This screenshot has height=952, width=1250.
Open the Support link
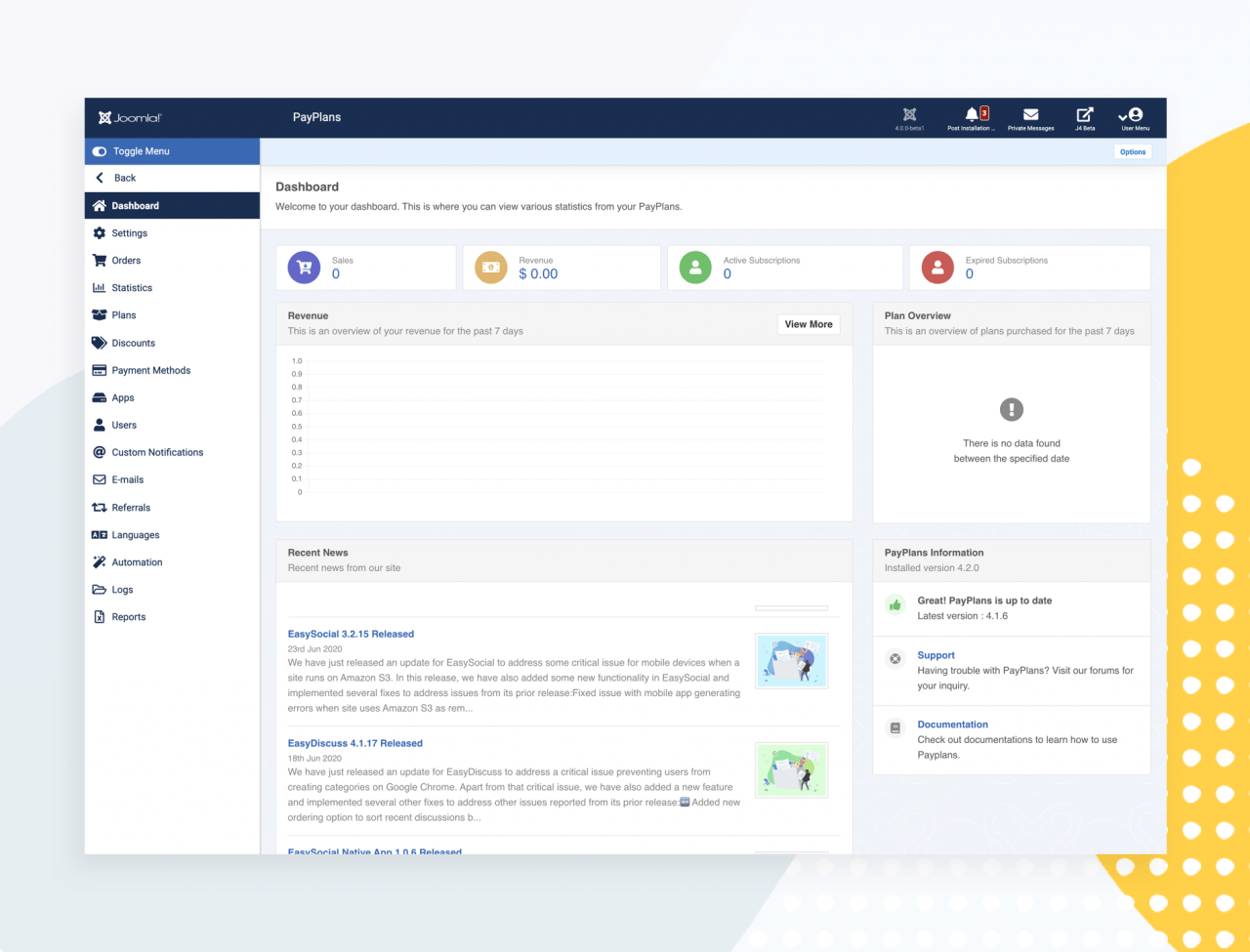point(937,656)
